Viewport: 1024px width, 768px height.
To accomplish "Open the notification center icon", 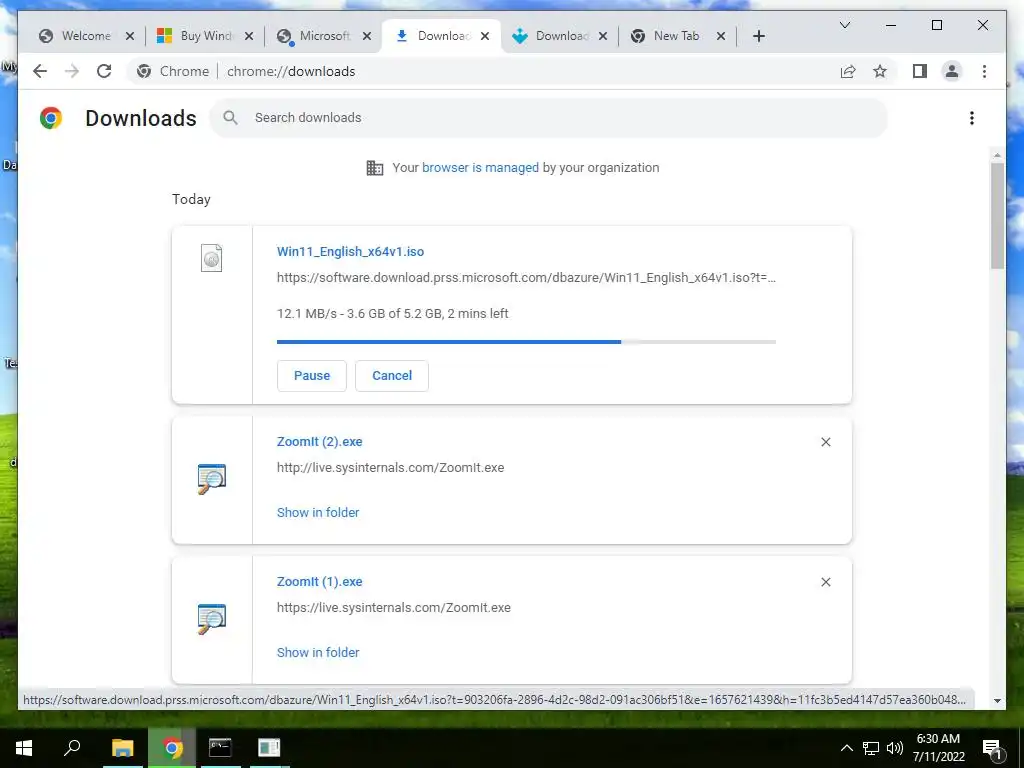I will pos(992,748).
